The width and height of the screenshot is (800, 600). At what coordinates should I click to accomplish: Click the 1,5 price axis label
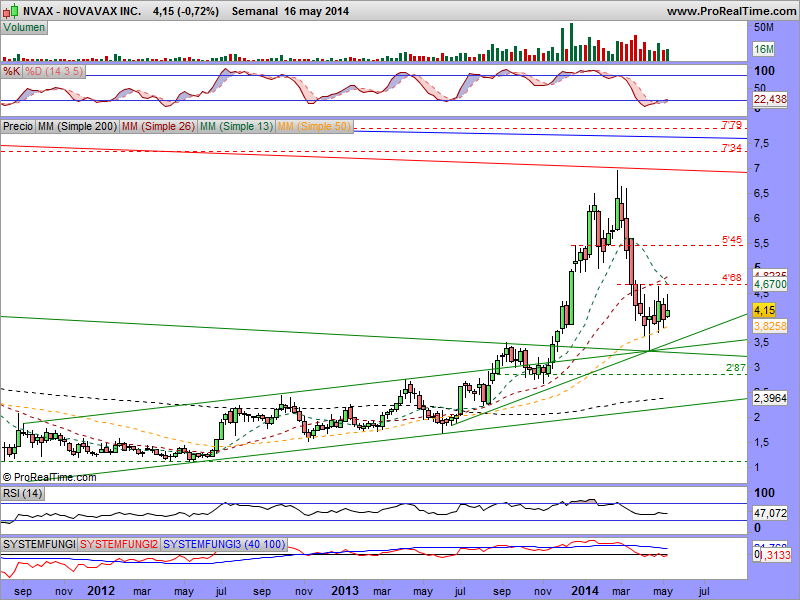pos(761,442)
